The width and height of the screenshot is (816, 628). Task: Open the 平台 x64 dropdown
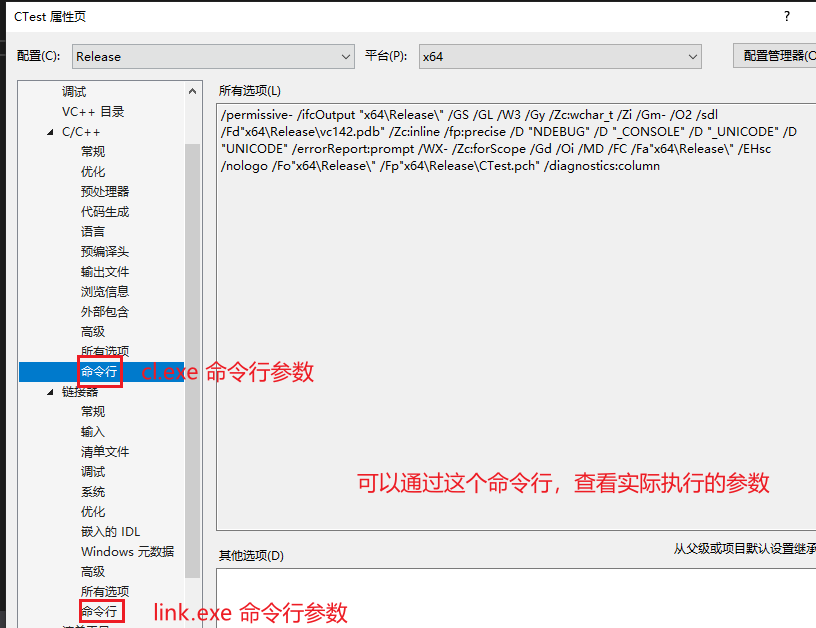click(560, 56)
